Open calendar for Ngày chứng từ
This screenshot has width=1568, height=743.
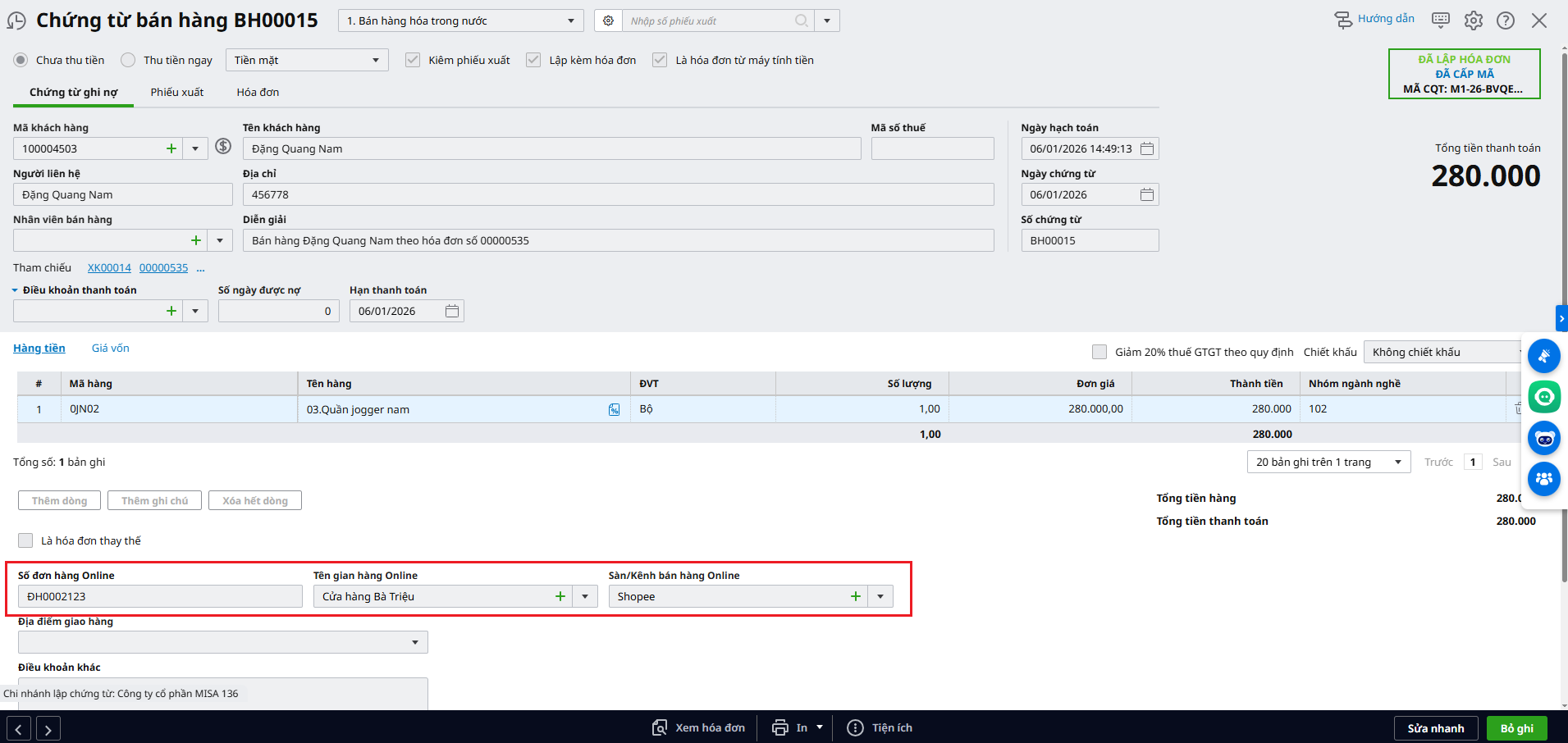pos(1146,194)
